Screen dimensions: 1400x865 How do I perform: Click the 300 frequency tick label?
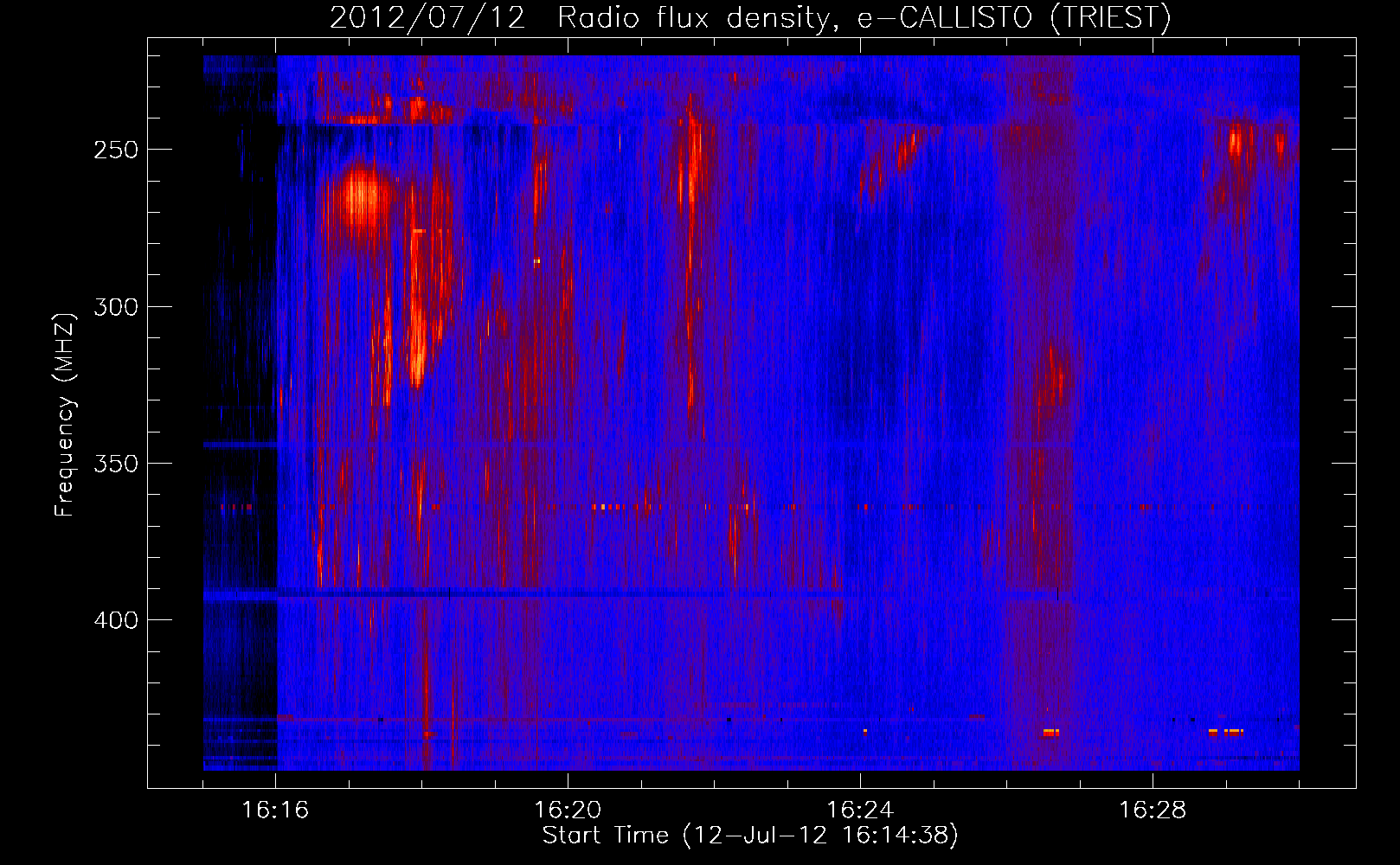tap(115, 307)
